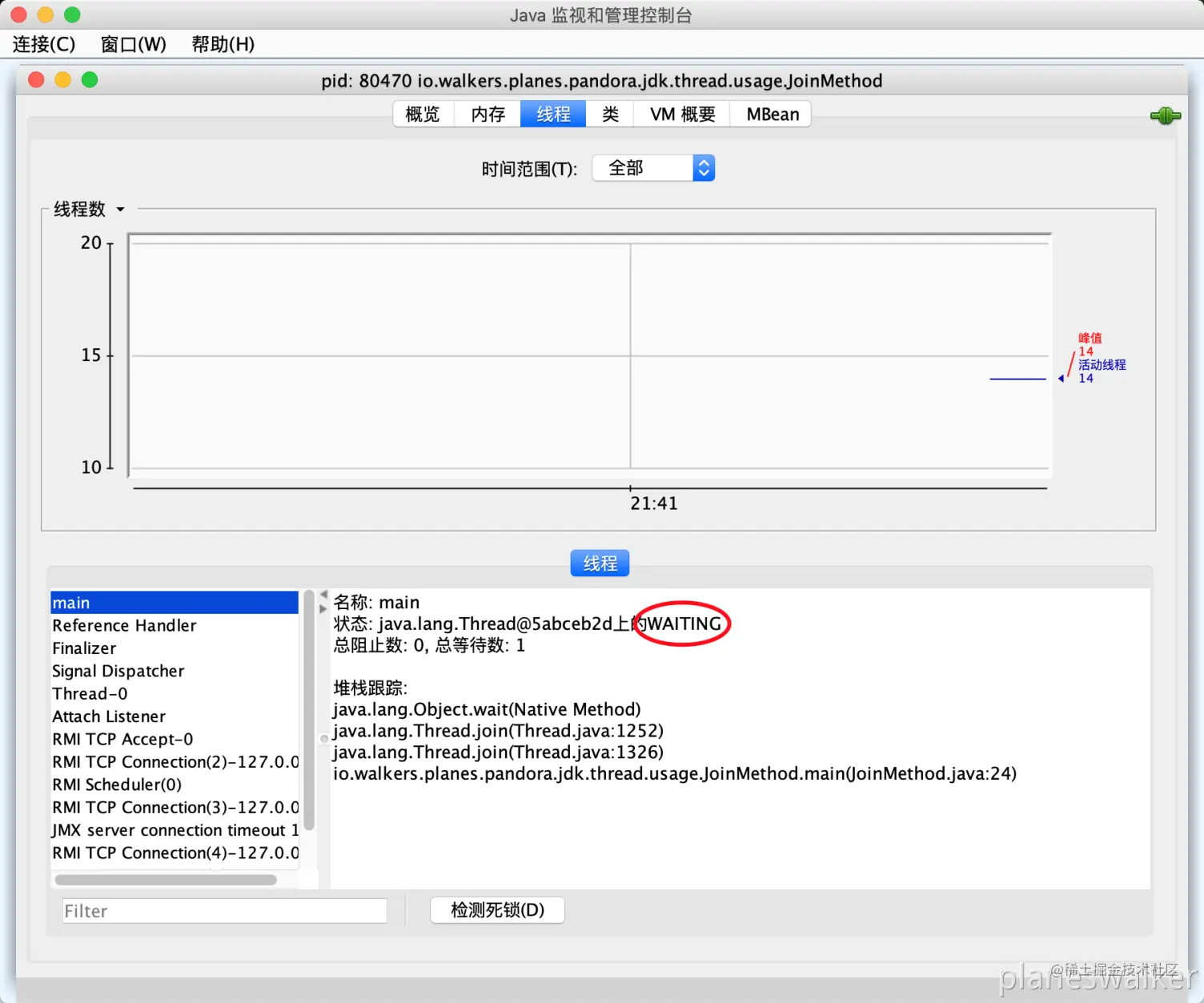Select the Signal Dispatcher thread
The image size is (1204, 1003).
(175, 671)
